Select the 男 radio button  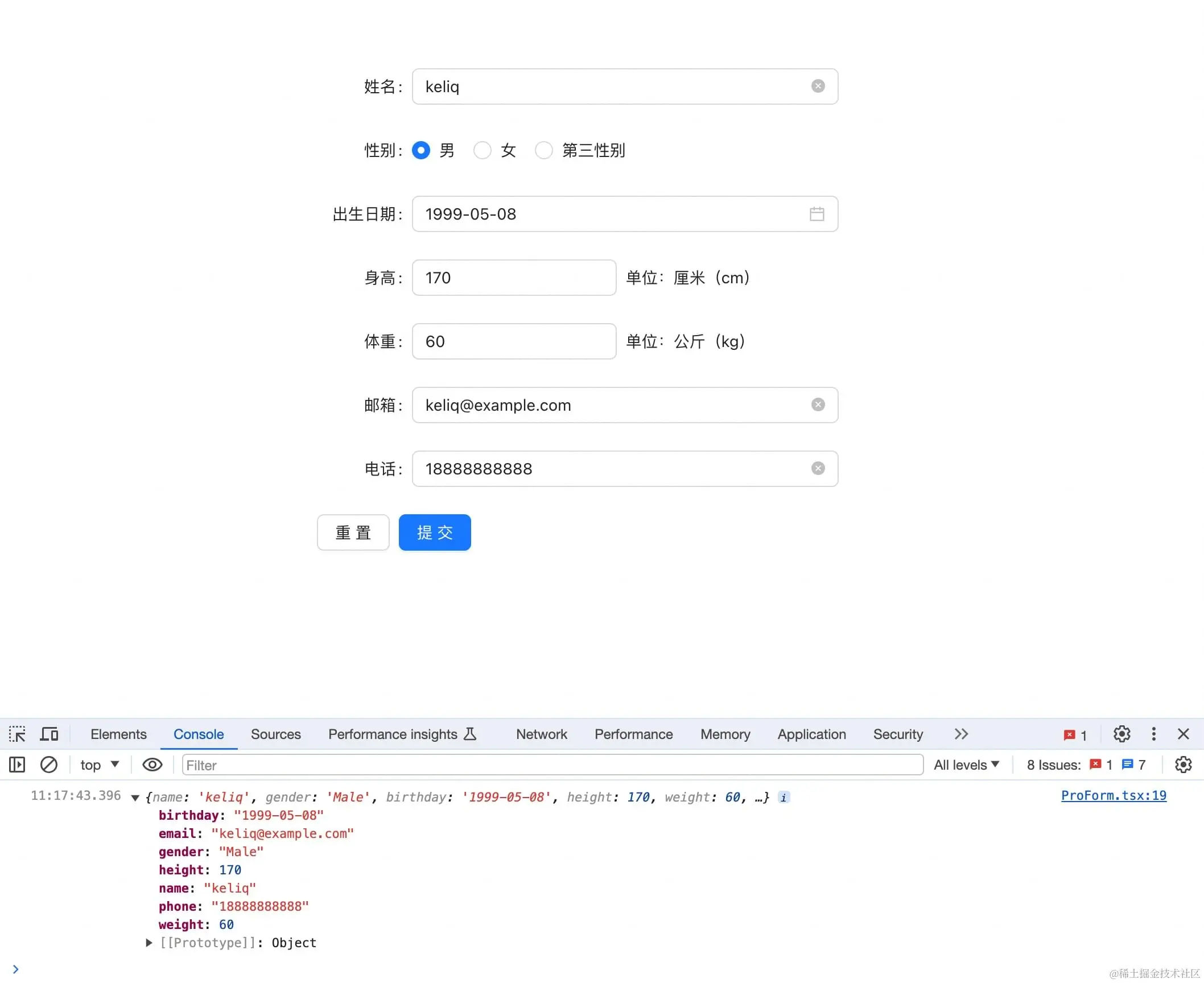tap(421, 150)
